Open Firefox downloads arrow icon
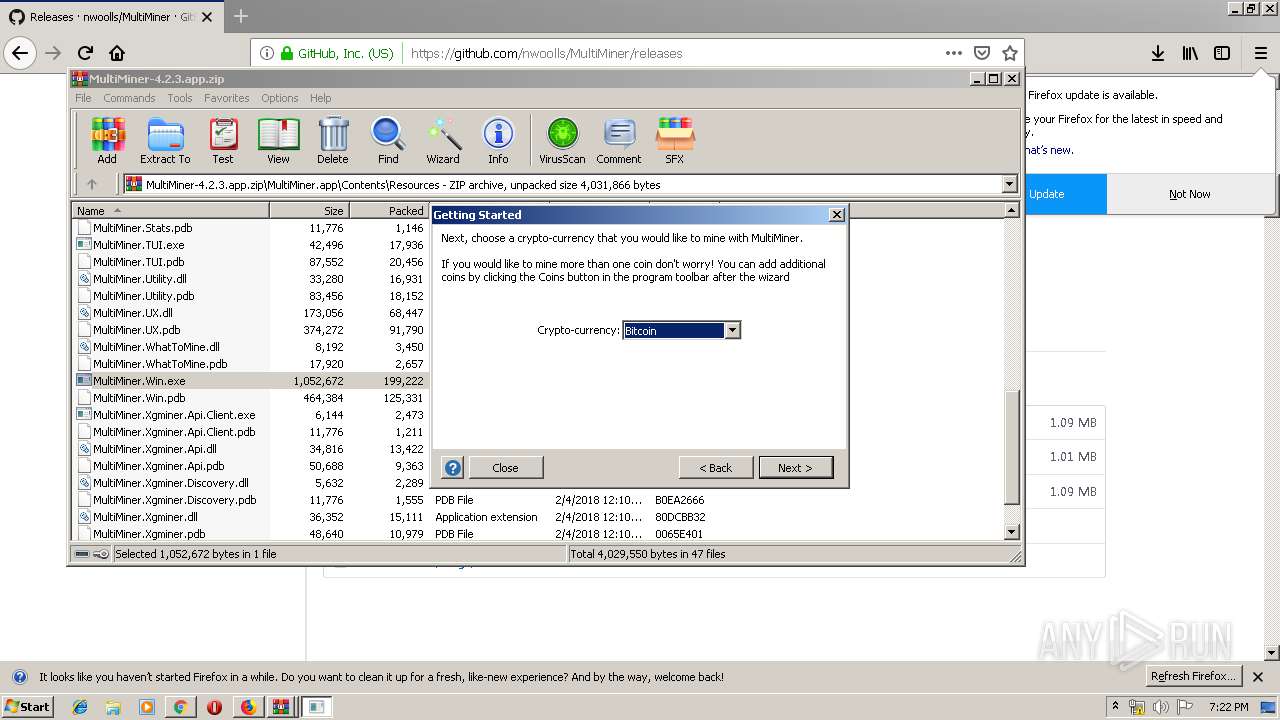Image resolution: width=1280 pixels, height=720 pixels. (x=1157, y=53)
